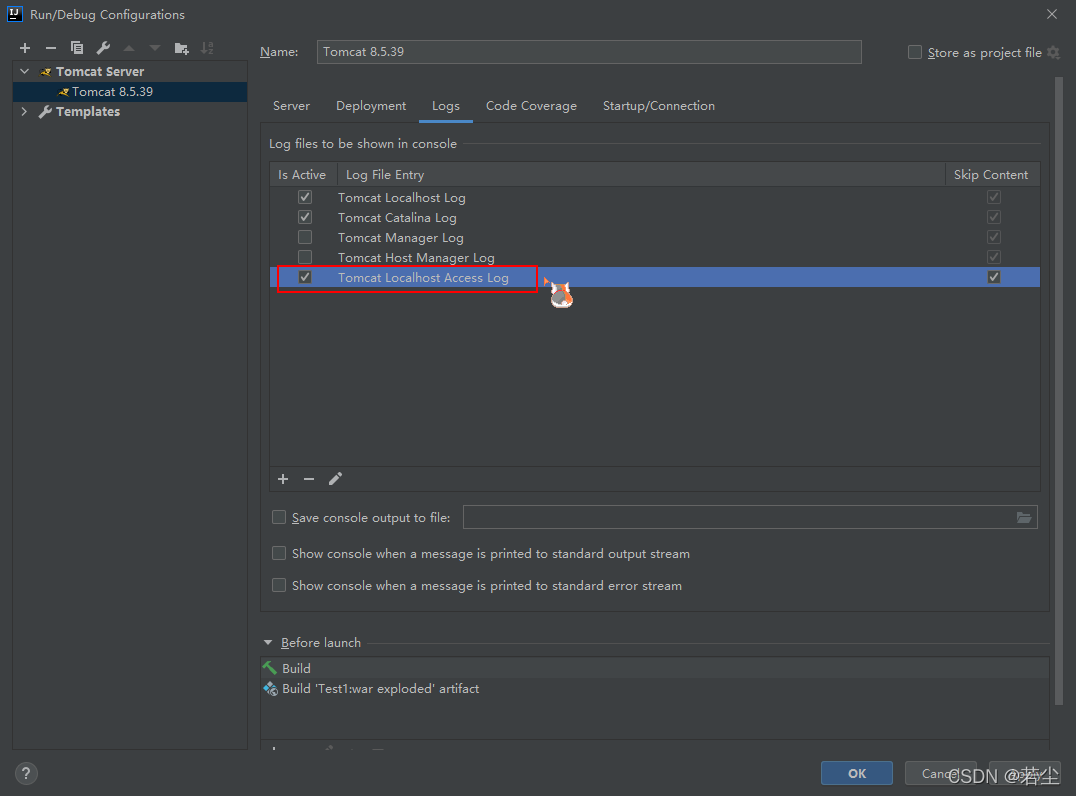Enable Store as project file checkbox
Viewport: 1076px width, 796px height.
pos(915,52)
